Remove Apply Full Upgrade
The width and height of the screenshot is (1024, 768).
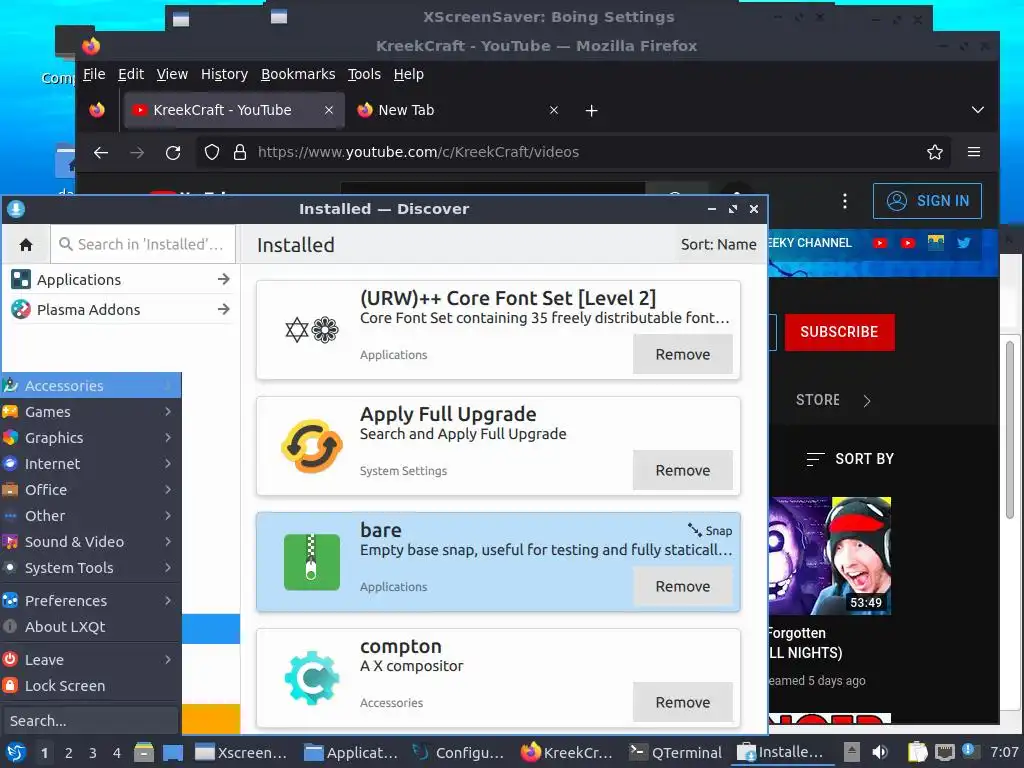(682, 470)
